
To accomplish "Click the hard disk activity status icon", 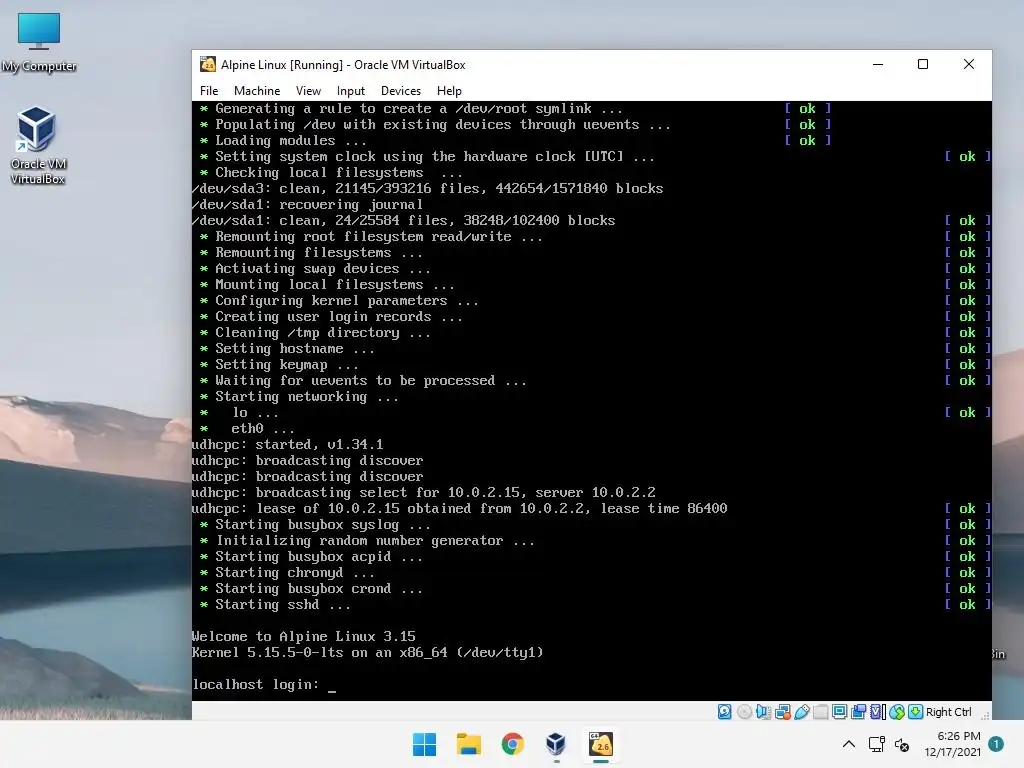I will [725, 712].
